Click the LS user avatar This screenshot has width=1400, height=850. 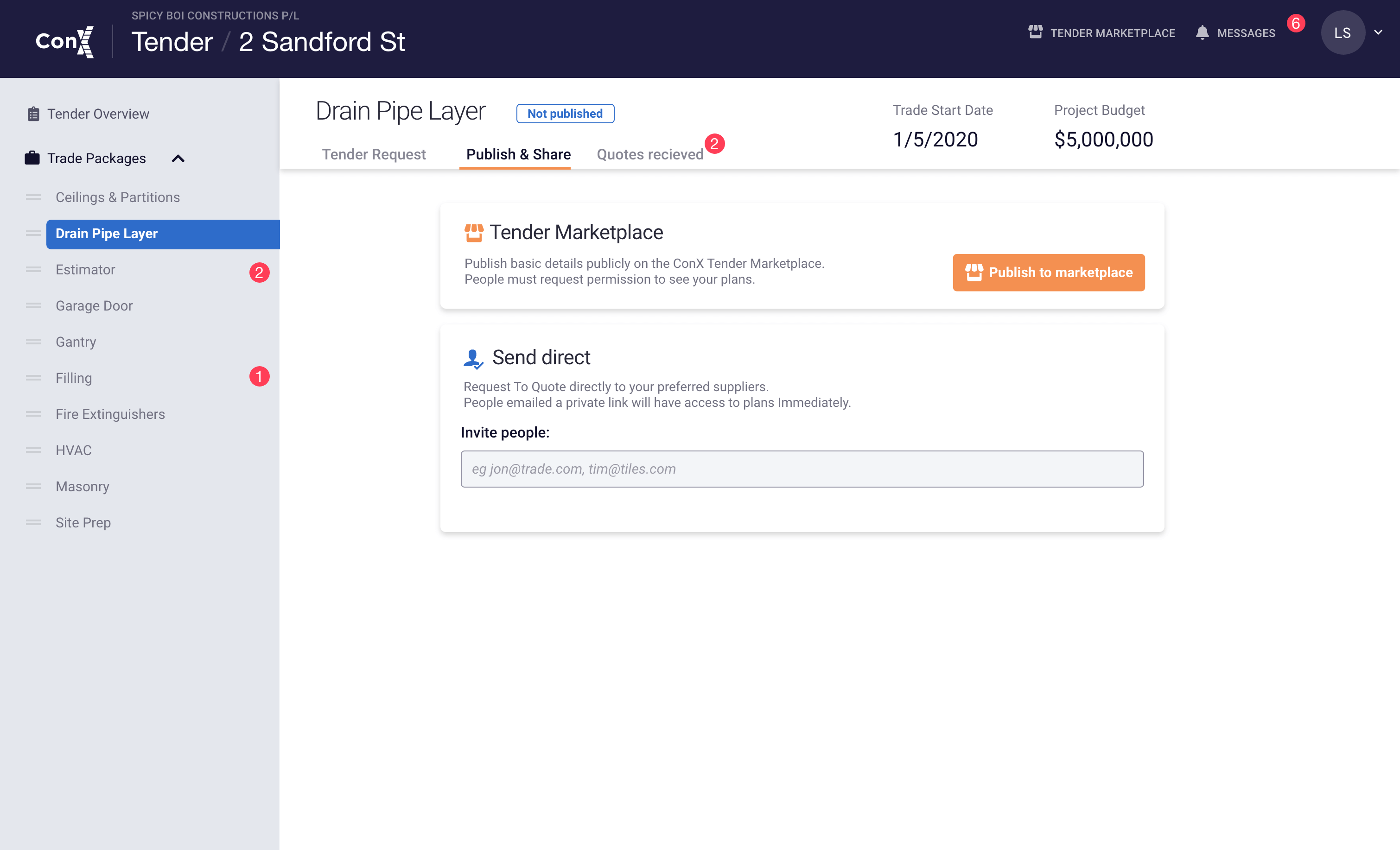click(1342, 33)
